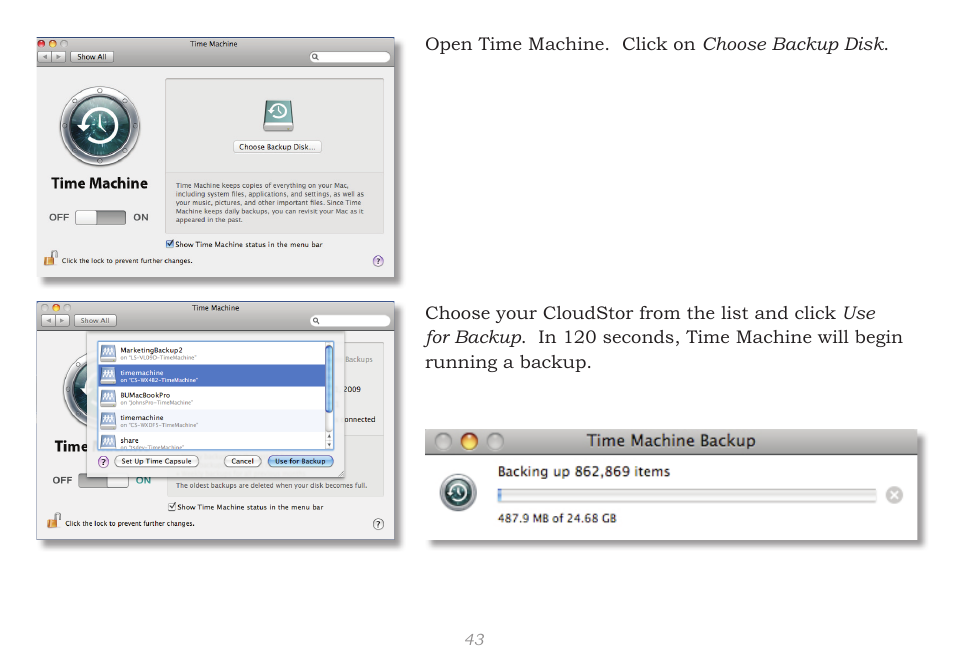Click the lock icon in Choose Backup Disk window
954x661 pixels.
tap(50, 258)
